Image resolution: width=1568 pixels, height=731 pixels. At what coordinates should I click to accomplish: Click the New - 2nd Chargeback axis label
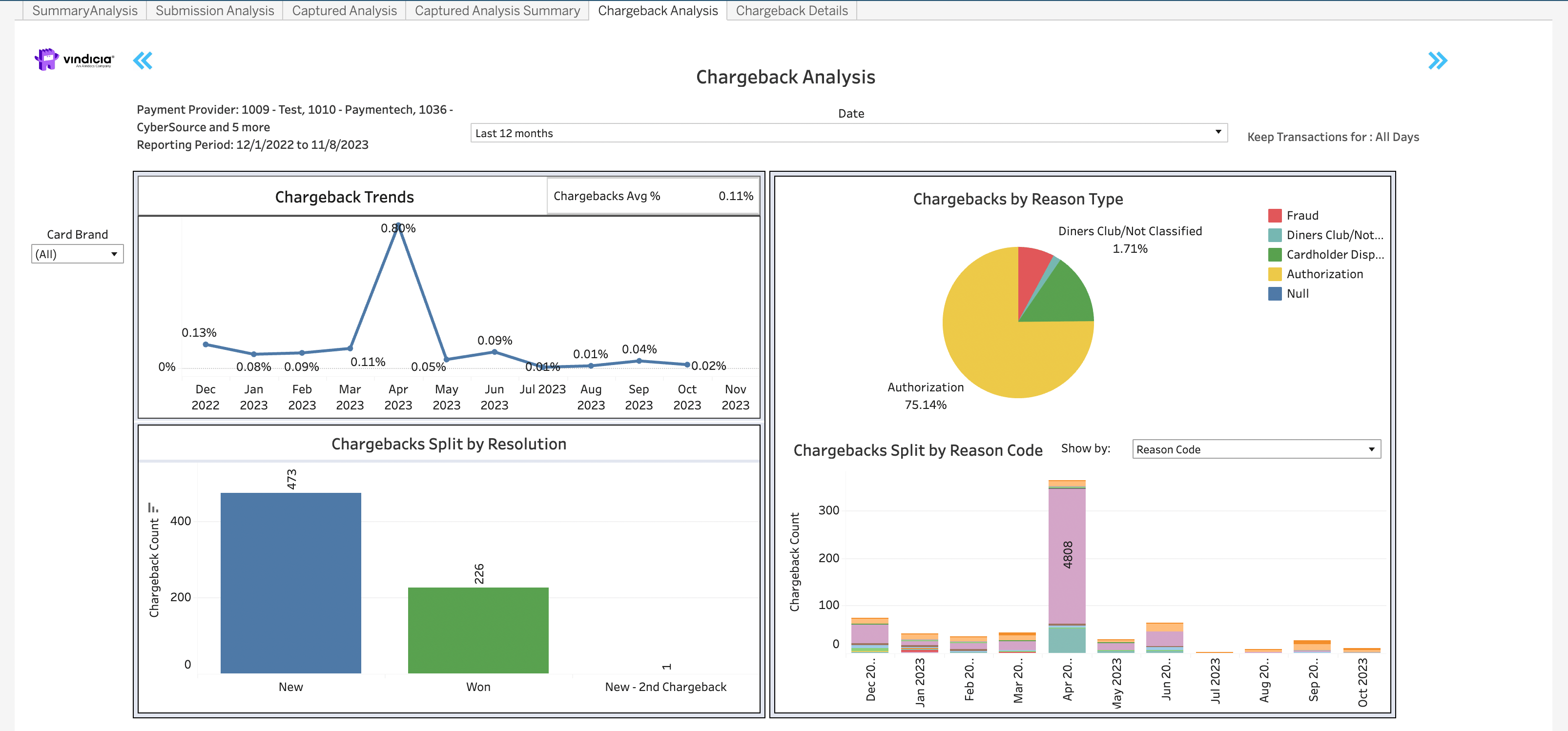click(665, 687)
